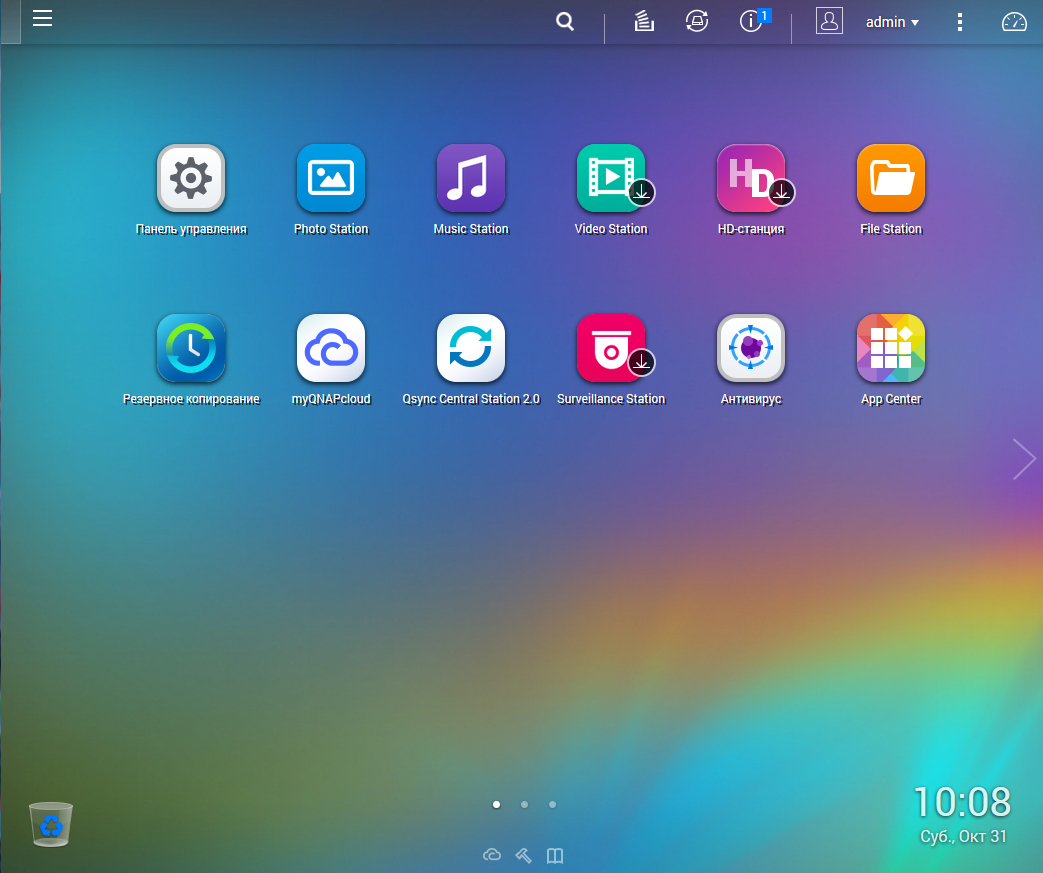The image size is (1043, 873).
Task: Open Панель управления (Control Panel)
Action: coord(191,179)
